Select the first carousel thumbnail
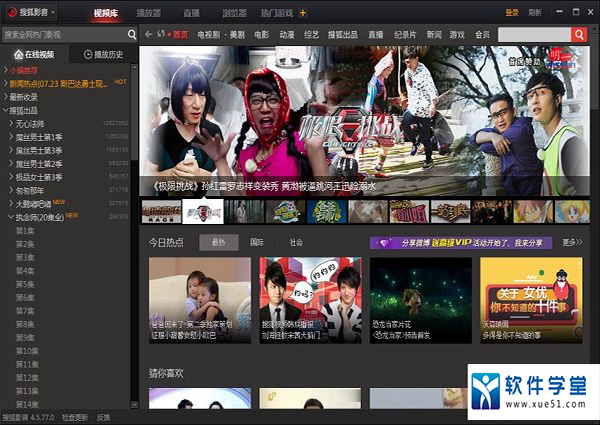600x425 pixels. point(161,211)
